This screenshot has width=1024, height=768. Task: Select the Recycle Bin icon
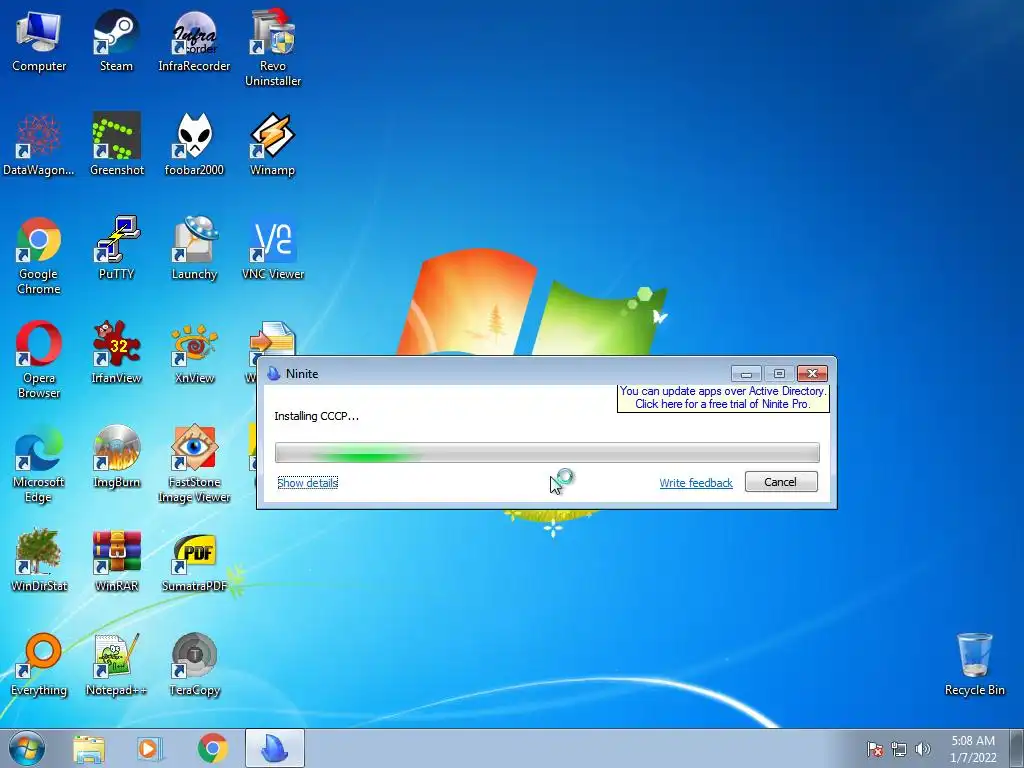974,664
